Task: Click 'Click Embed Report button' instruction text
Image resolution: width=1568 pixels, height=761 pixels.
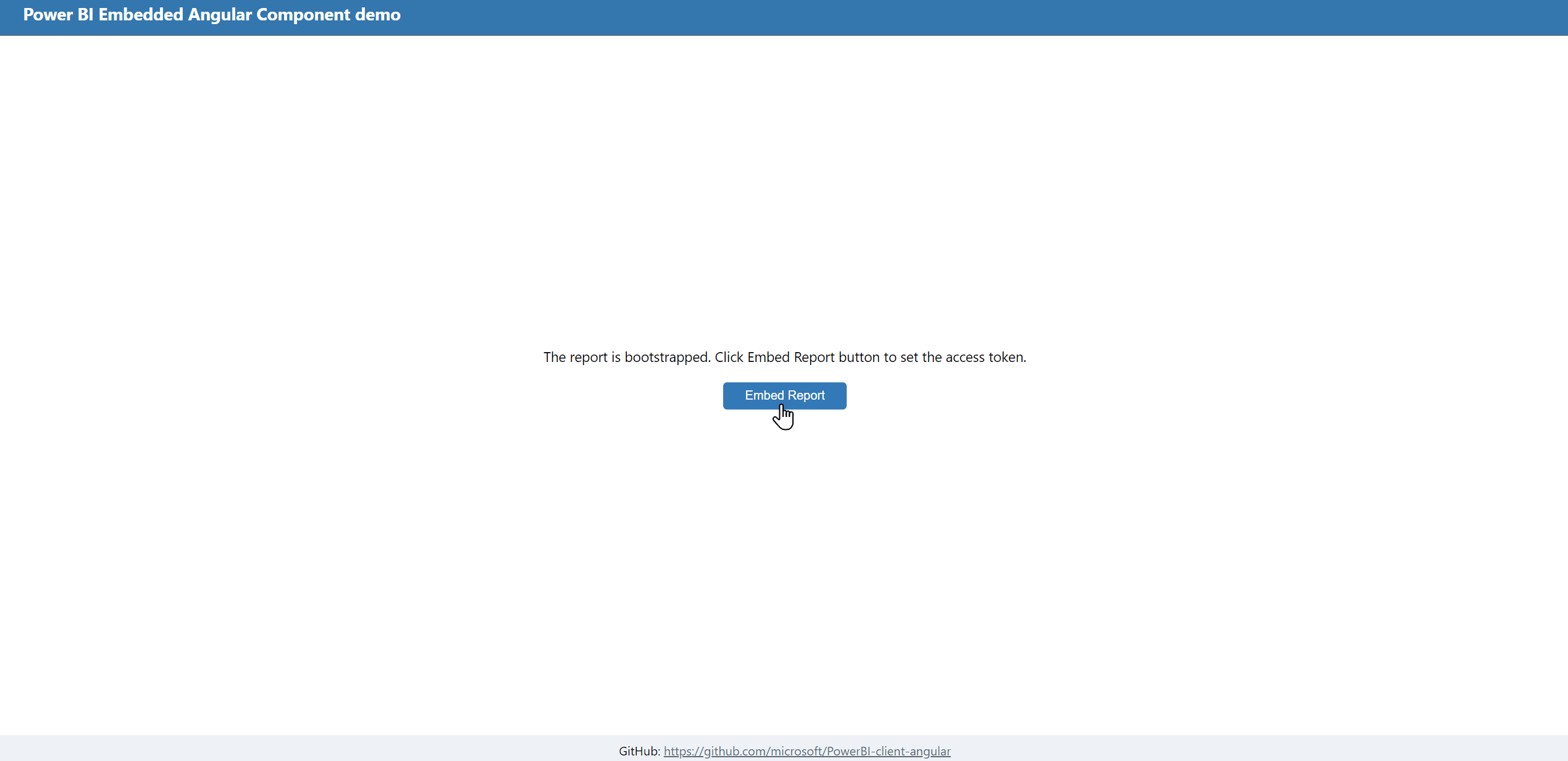Action: [x=797, y=357]
